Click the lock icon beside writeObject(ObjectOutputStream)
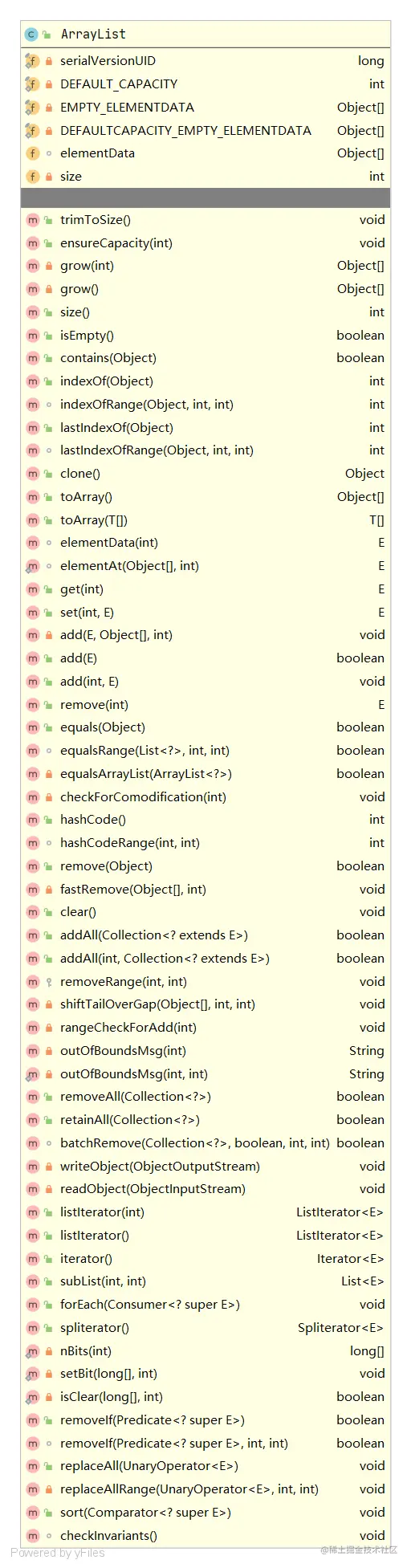411x1568 pixels. (49, 1167)
